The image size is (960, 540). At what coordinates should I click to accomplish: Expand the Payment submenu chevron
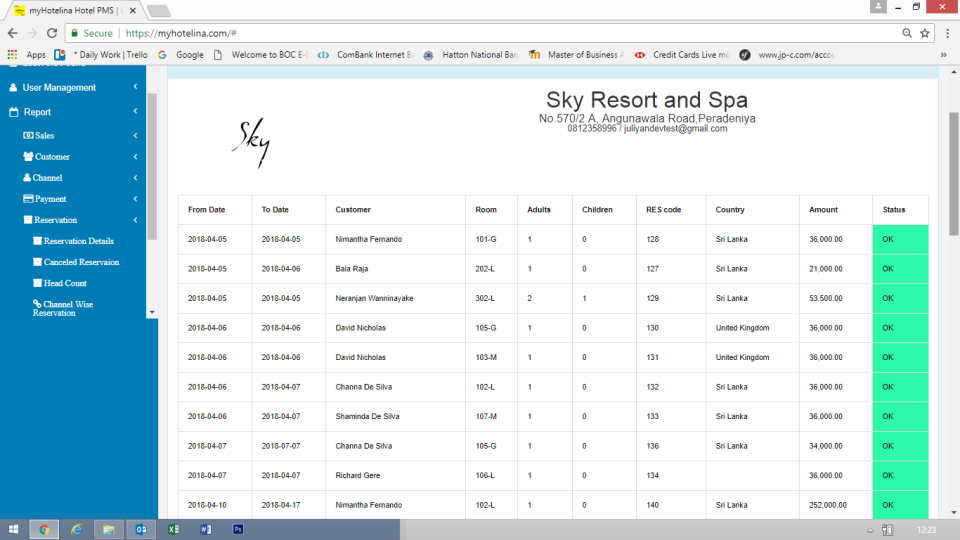(x=135, y=199)
